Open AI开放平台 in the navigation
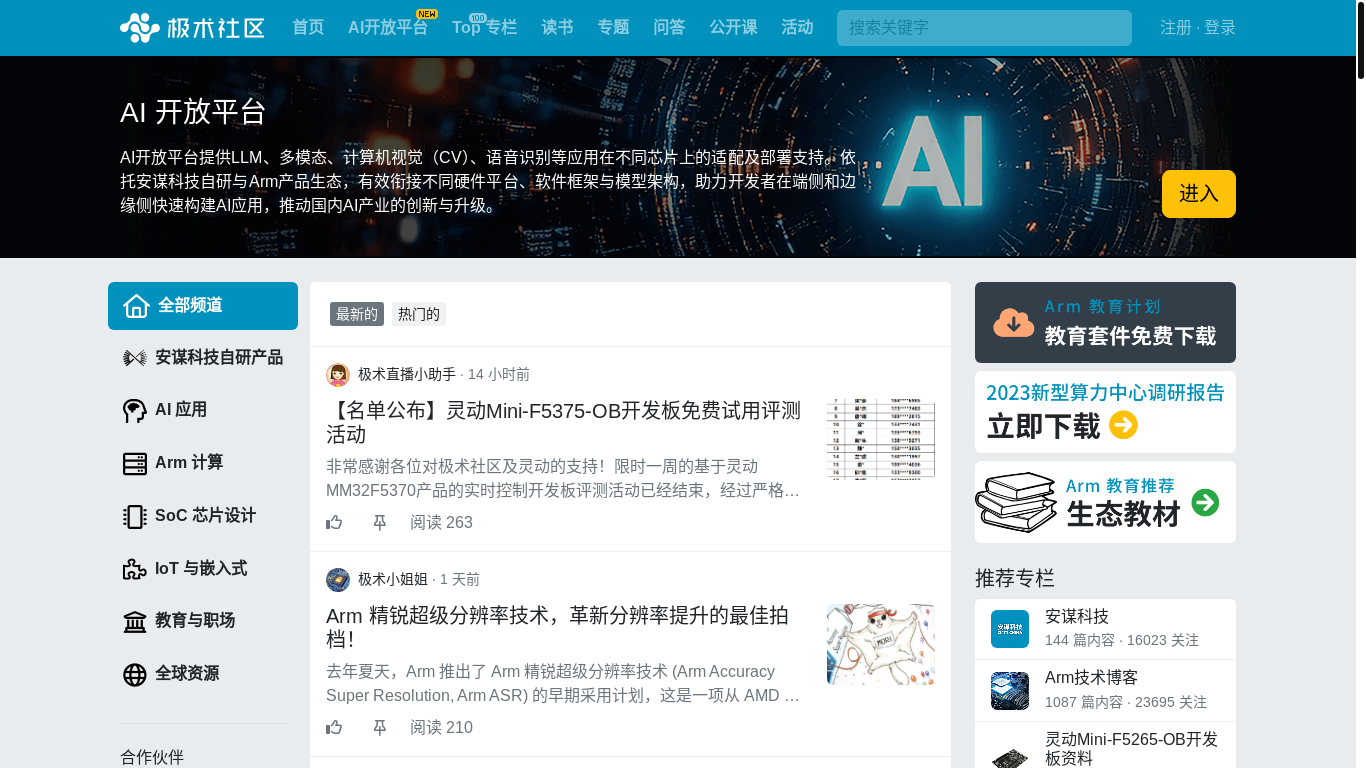Image resolution: width=1366 pixels, height=768 pixels. 388,27
